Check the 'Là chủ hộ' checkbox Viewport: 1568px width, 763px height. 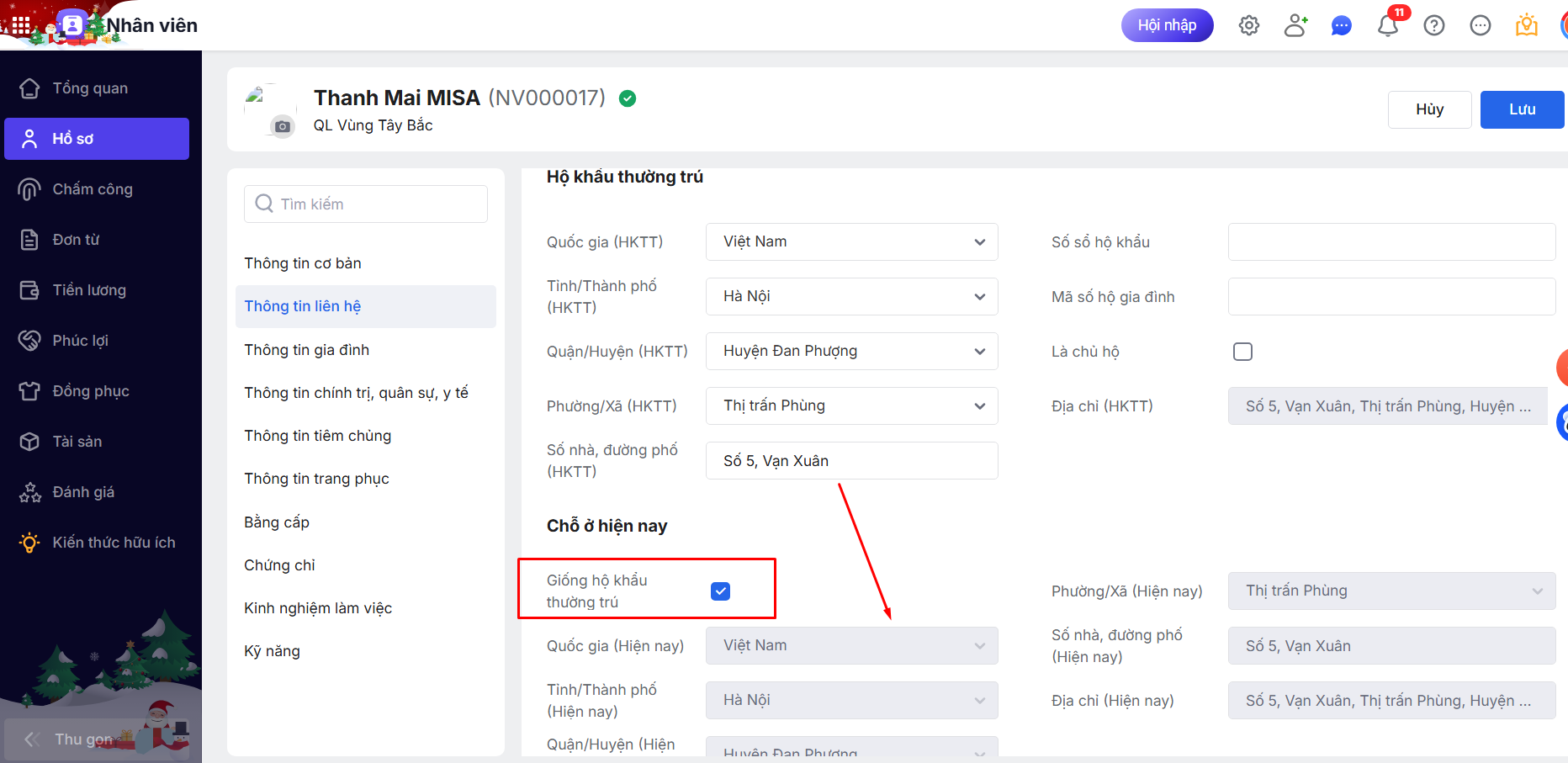click(x=1242, y=352)
